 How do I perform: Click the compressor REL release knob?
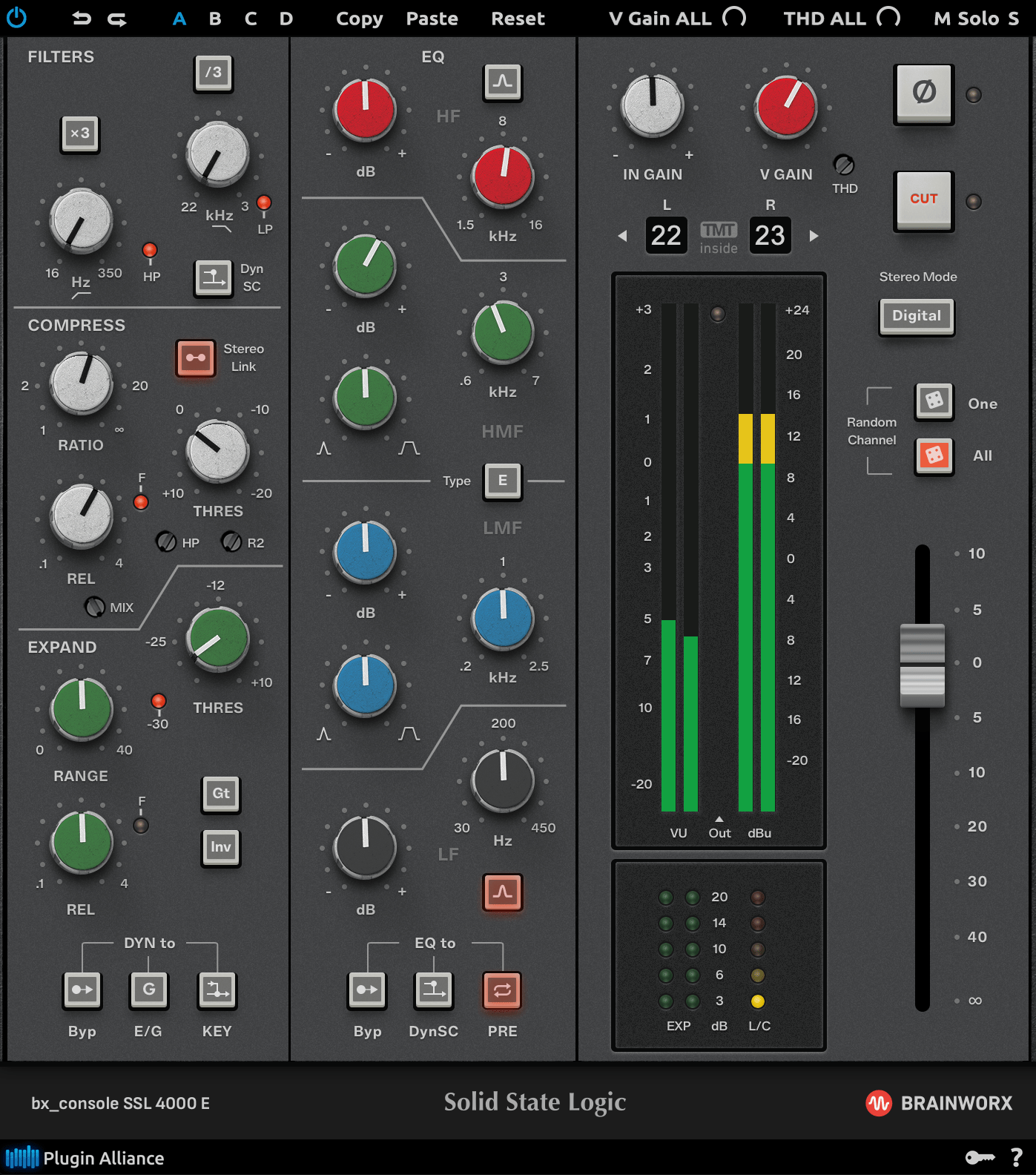[82, 516]
